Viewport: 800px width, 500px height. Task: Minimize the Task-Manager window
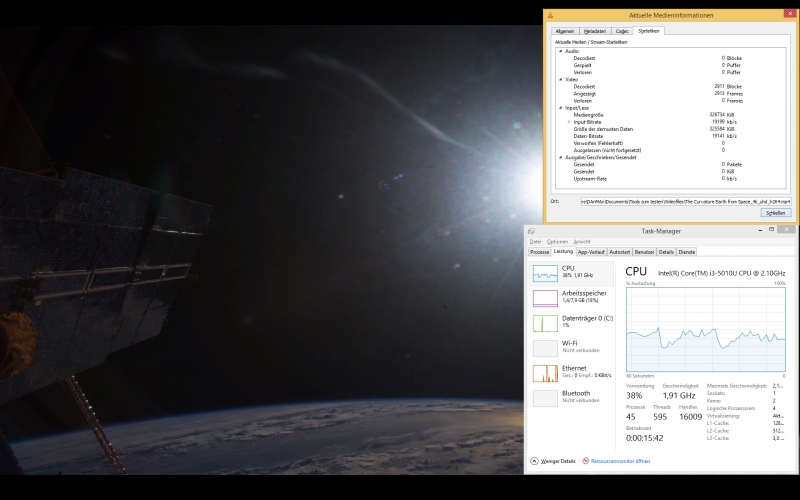[760, 231]
